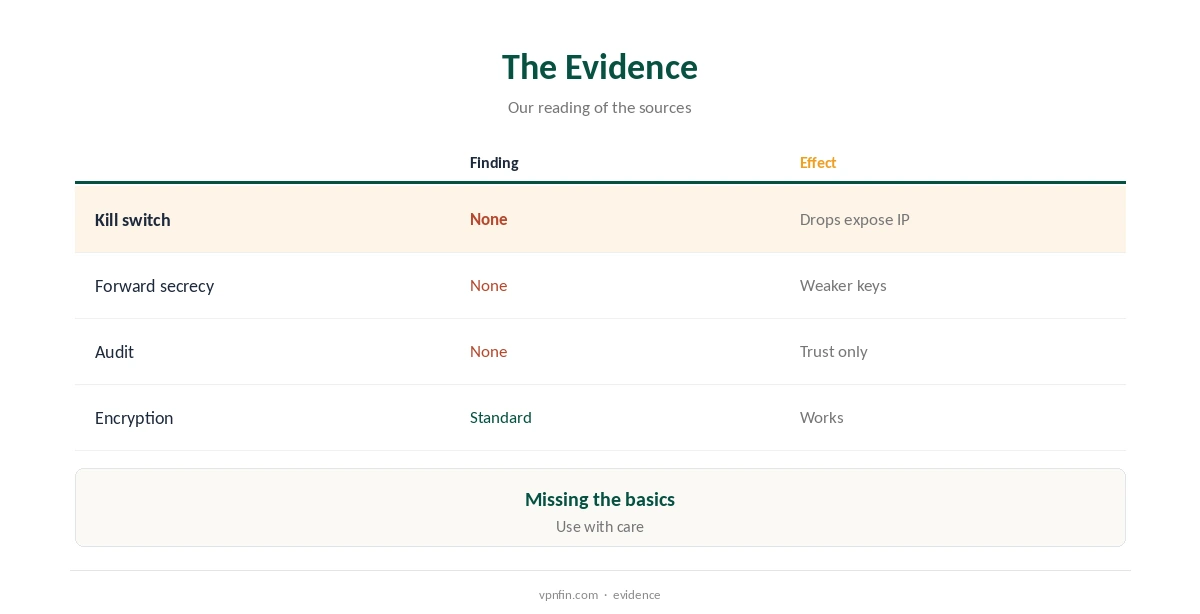Screen dimensions: 1200x614
Task: Click the title 'The Evidence'
Action: pyautogui.click(x=600, y=67)
